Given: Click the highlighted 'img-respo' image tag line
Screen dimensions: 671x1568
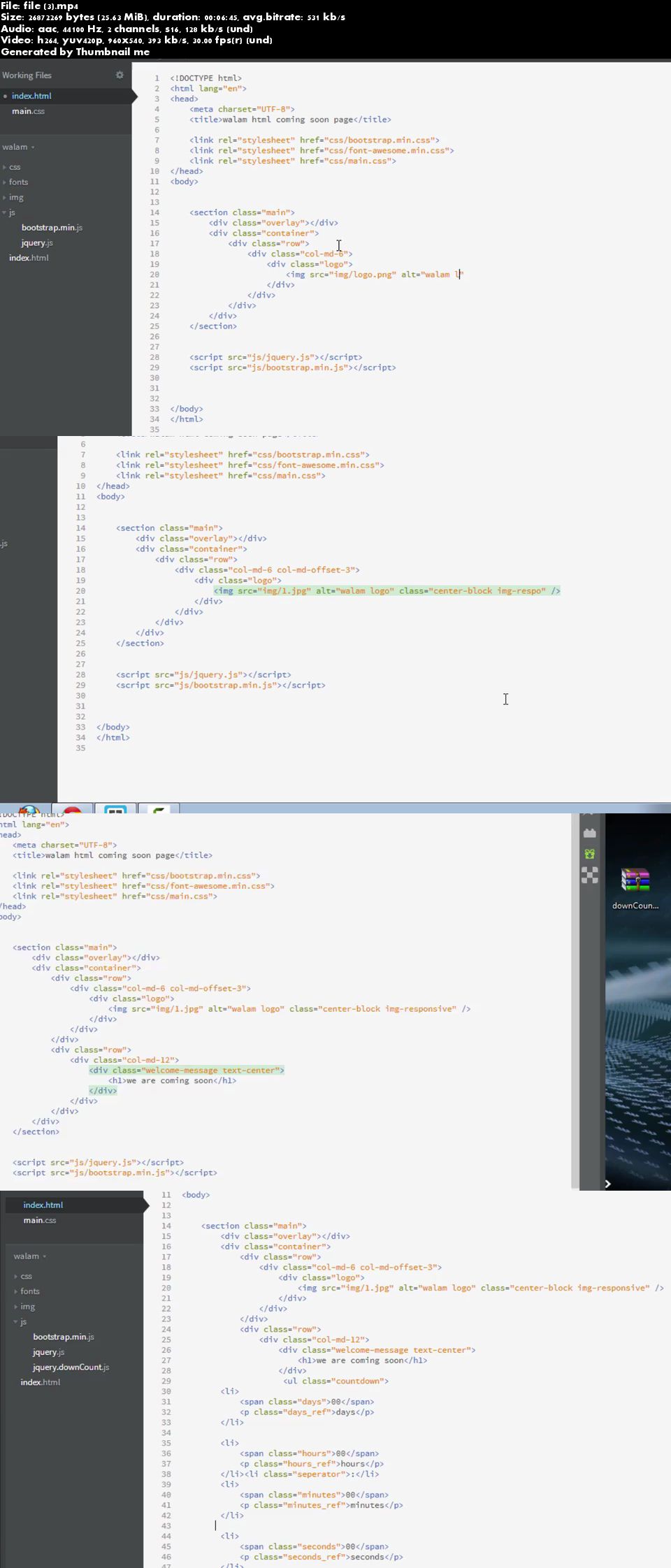Looking at the screenshot, I should point(387,590).
